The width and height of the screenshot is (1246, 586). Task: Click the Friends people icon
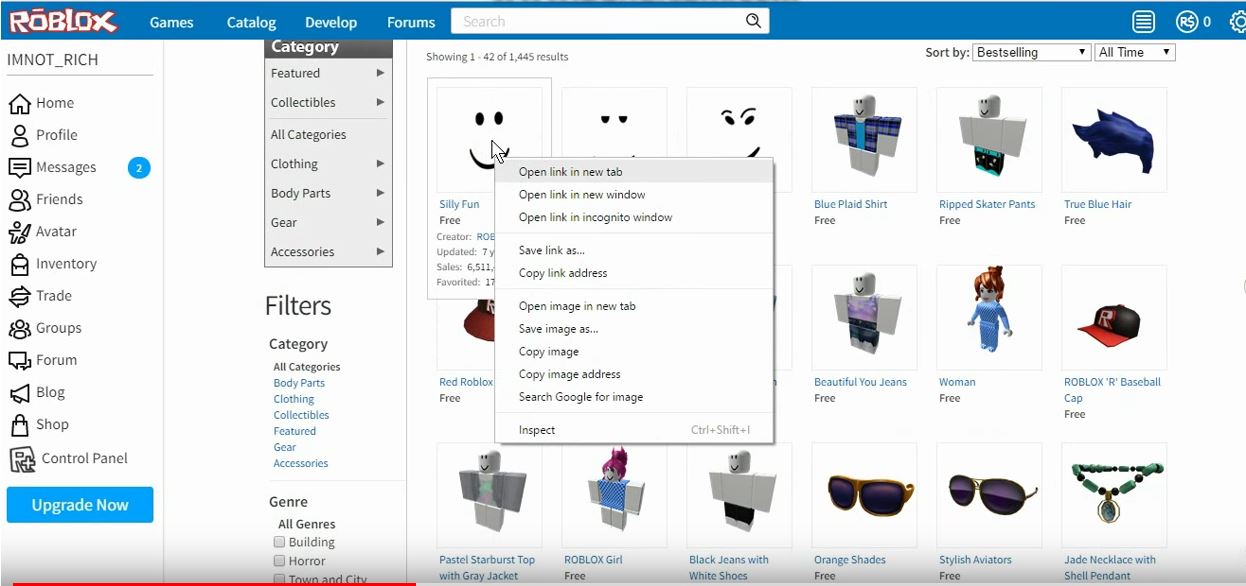(x=19, y=199)
